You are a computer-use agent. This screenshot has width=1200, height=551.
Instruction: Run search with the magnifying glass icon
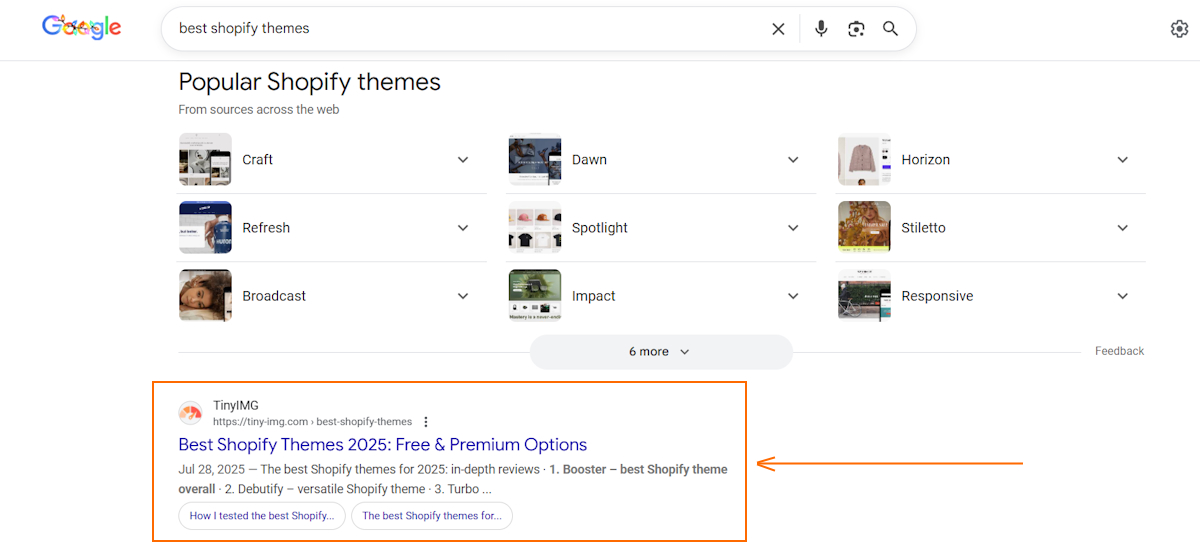[890, 29]
